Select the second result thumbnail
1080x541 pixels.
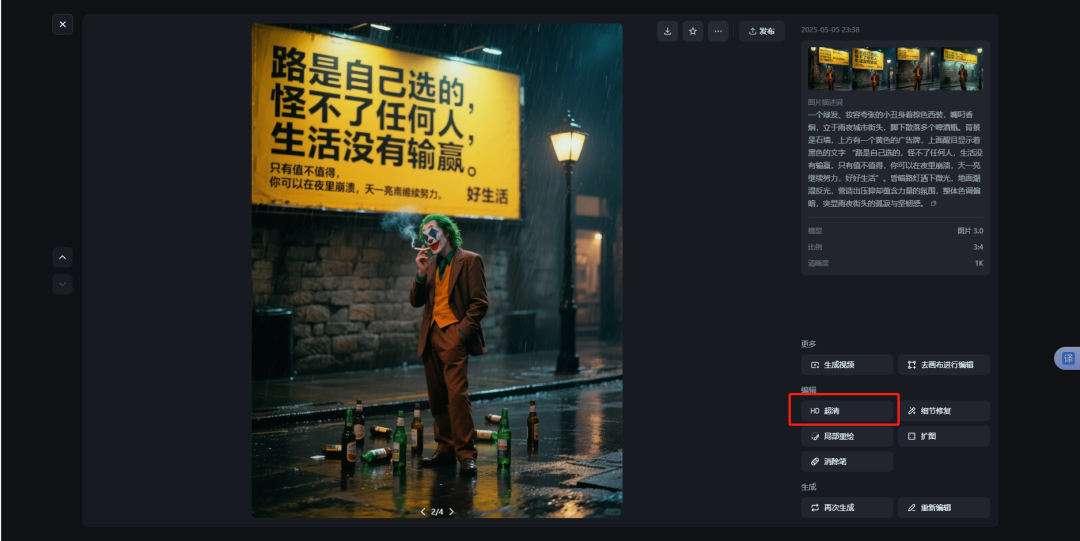[873, 68]
